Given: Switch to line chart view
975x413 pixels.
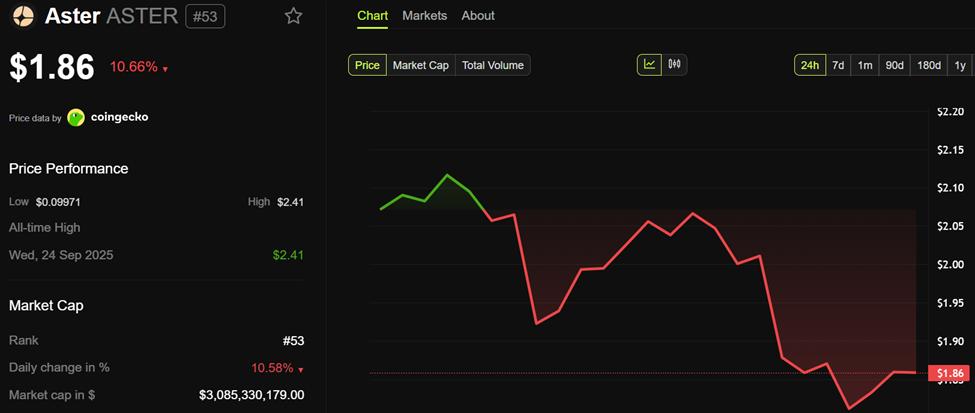Looking at the screenshot, I should pyautogui.click(x=650, y=65).
